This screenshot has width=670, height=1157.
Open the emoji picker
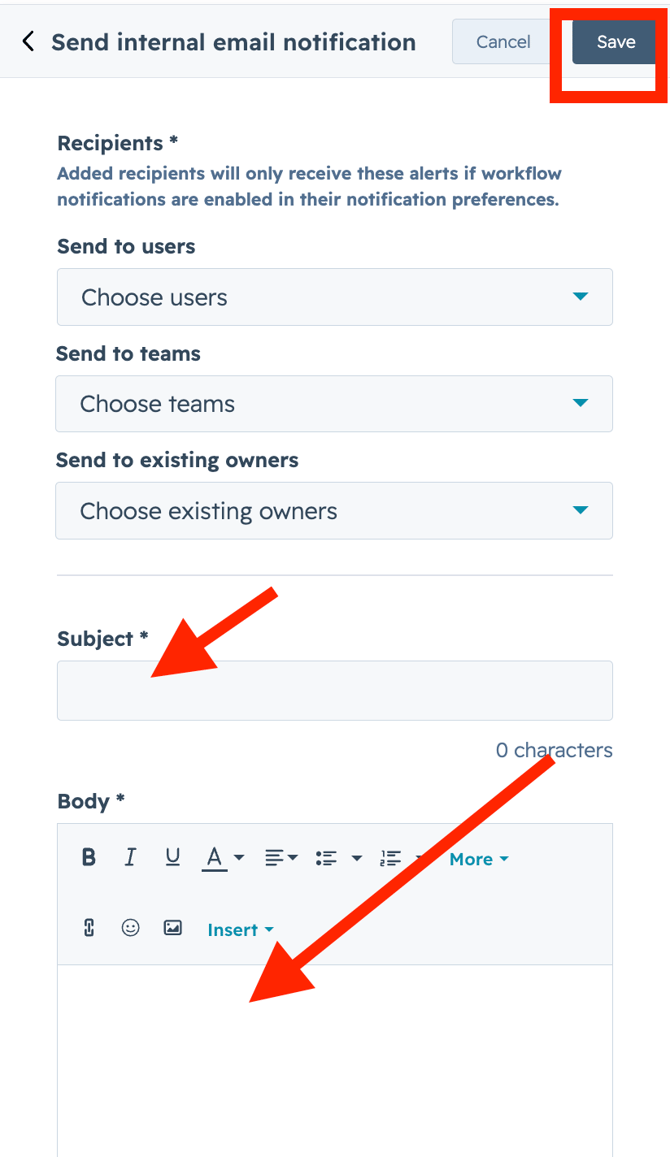[x=130, y=928]
